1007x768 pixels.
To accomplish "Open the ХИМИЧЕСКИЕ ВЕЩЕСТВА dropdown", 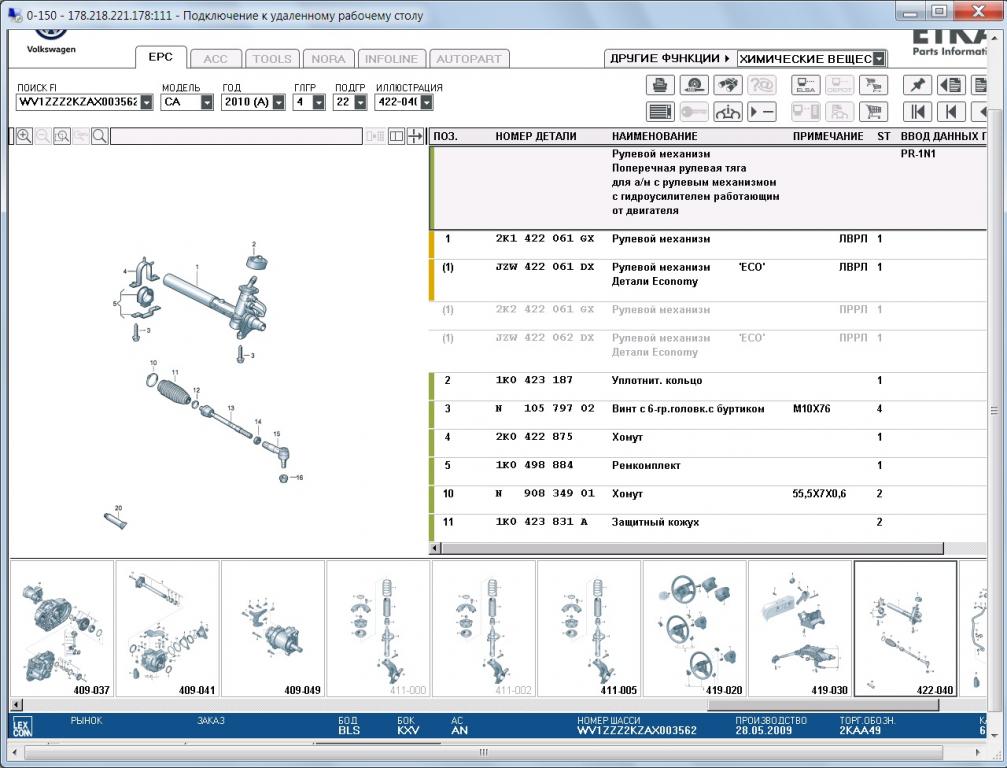I will (879, 58).
